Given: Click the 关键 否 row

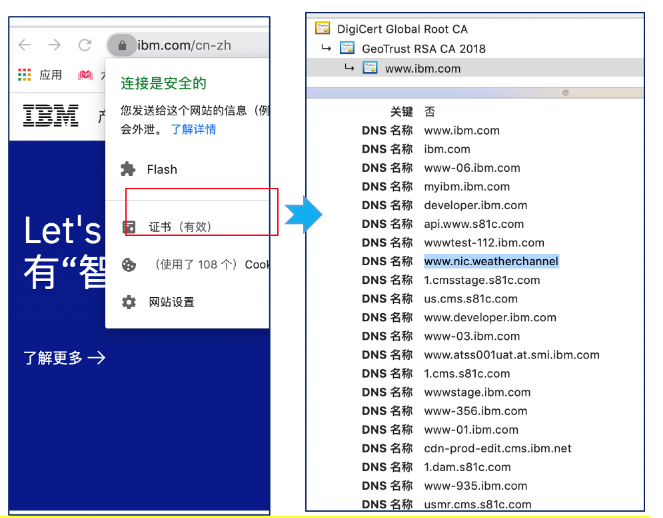Looking at the screenshot, I should click(x=413, y=112).
